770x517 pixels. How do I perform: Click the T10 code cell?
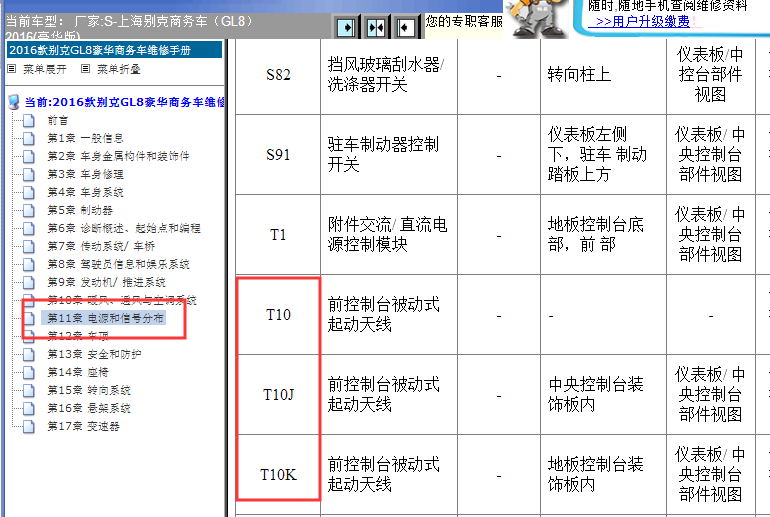[278, 315]
